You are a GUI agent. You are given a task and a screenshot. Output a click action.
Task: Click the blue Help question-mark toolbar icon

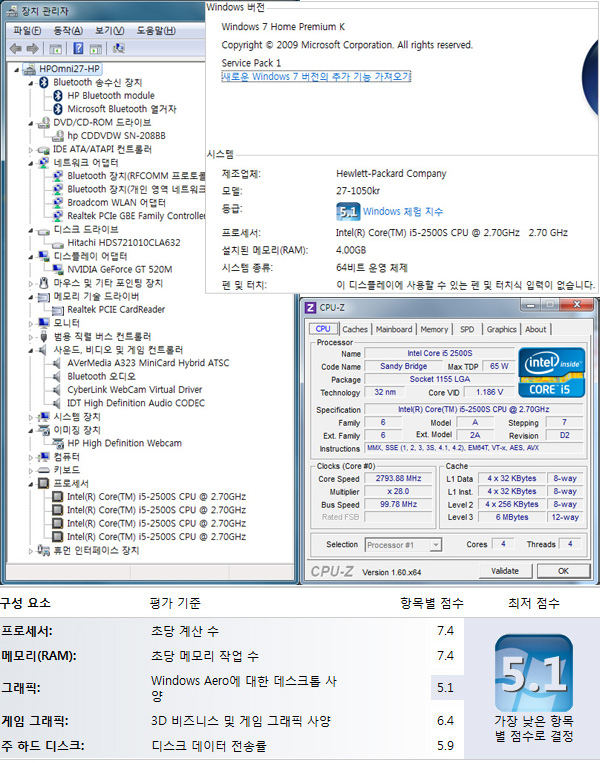click(x=78, y=48)
